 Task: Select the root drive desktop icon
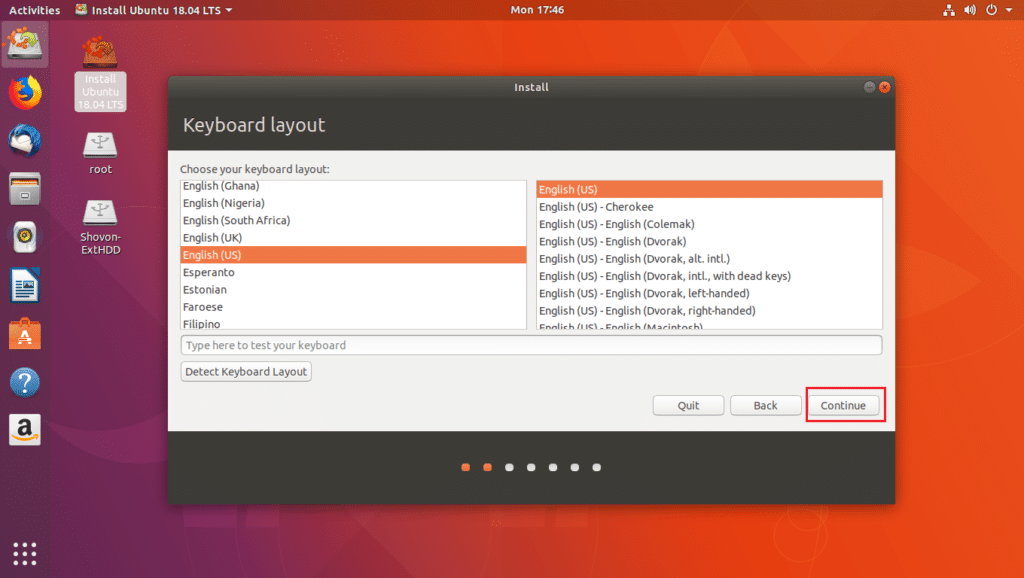(100, 154)
